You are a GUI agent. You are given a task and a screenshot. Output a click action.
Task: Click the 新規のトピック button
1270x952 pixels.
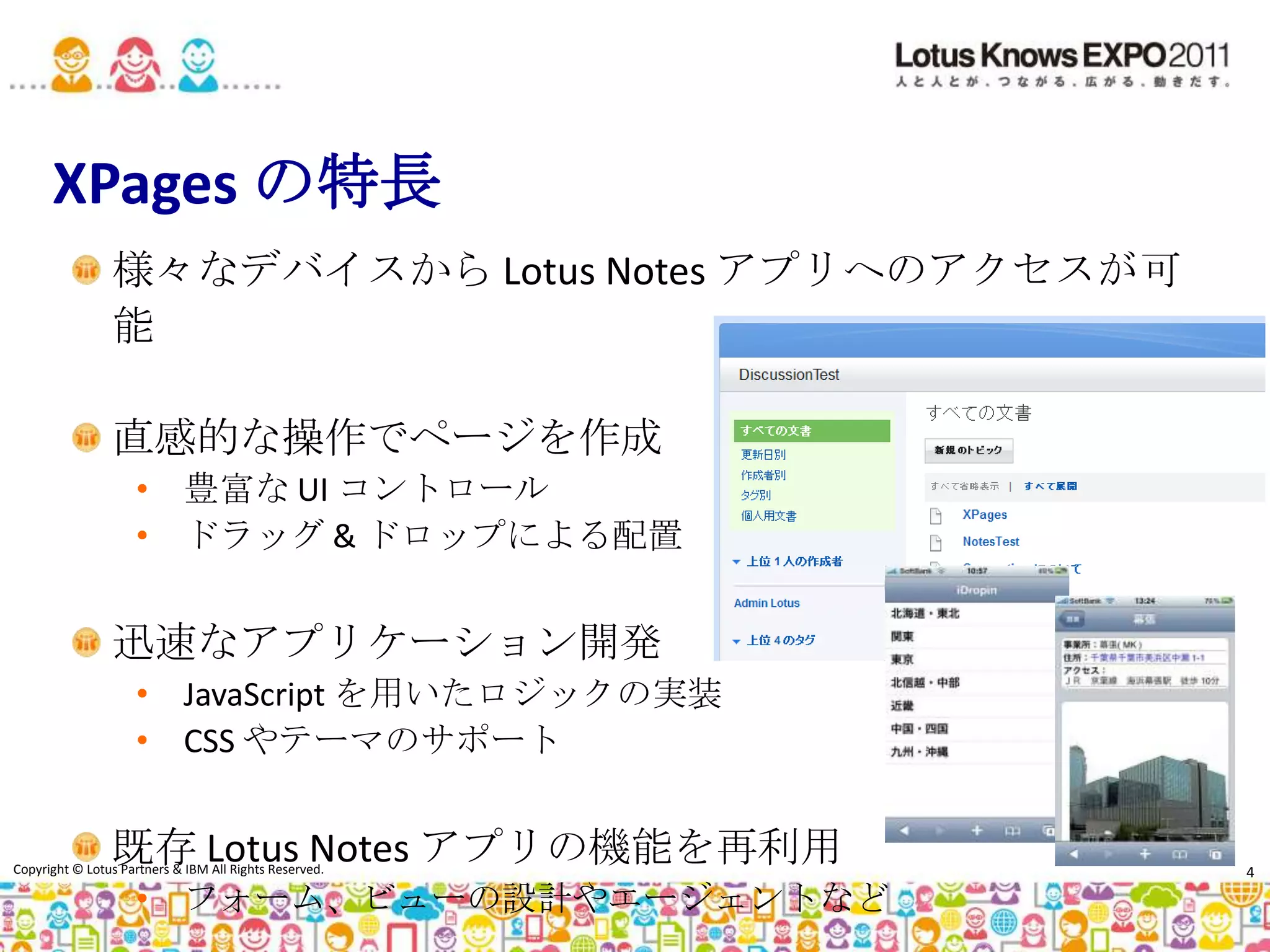click(969, 451)
